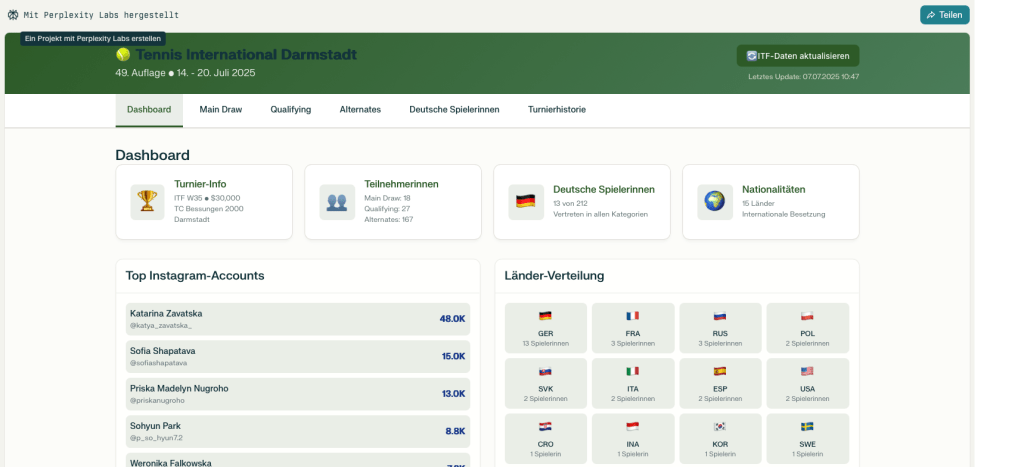Click the trophy icon in Turnier-Info card
Viewport: 1024px width, 467px height.
(147, 201)
